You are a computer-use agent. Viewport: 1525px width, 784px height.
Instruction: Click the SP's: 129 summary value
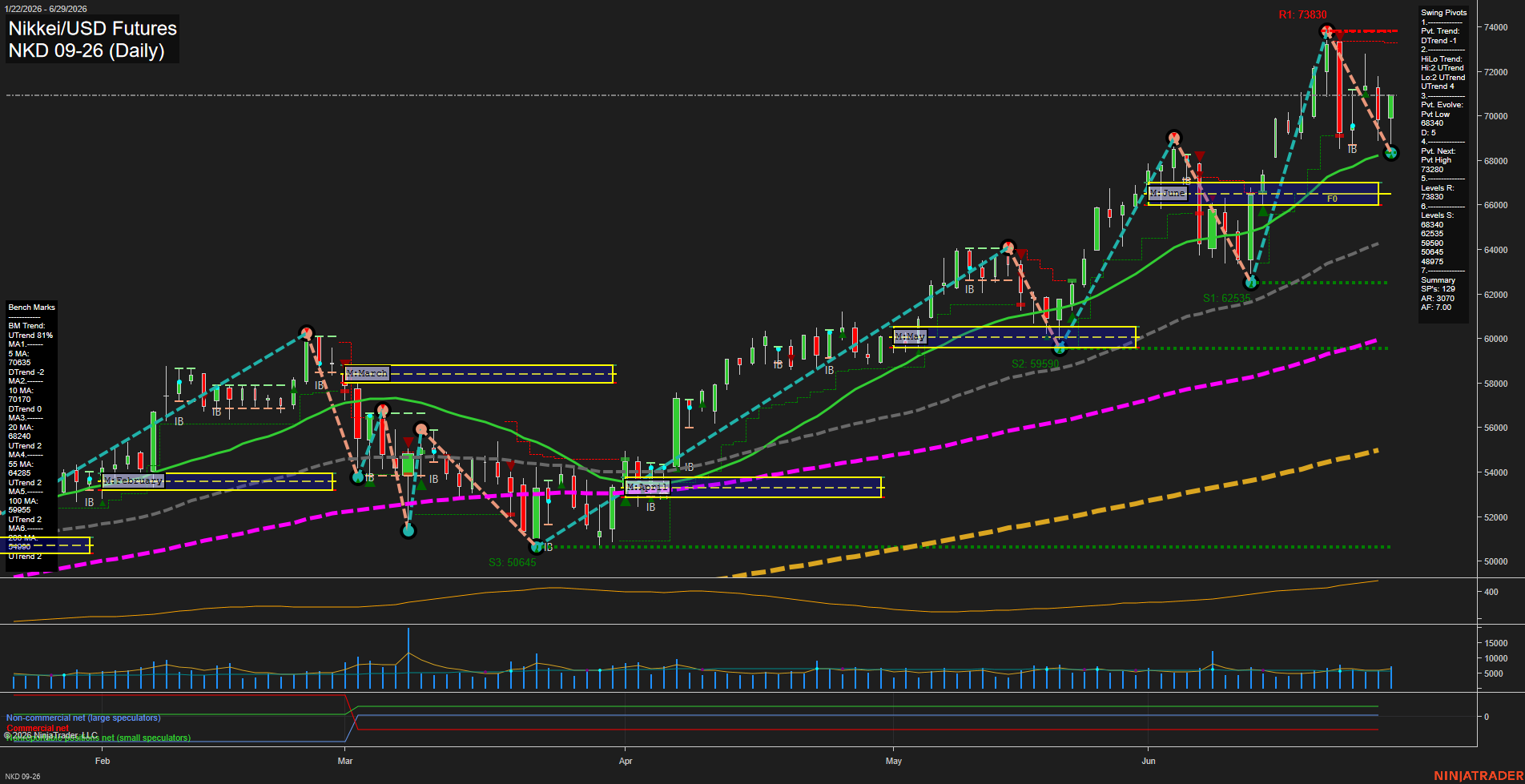[1438, 289]
